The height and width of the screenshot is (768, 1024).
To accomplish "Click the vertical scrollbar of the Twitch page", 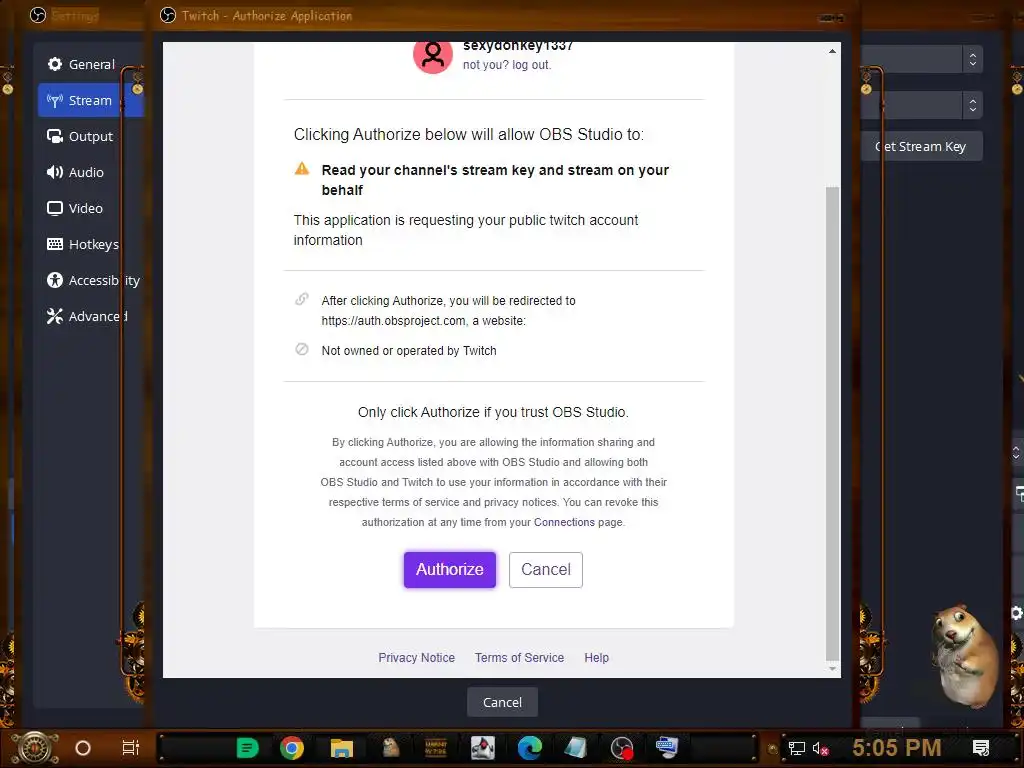I will (832, 423).
